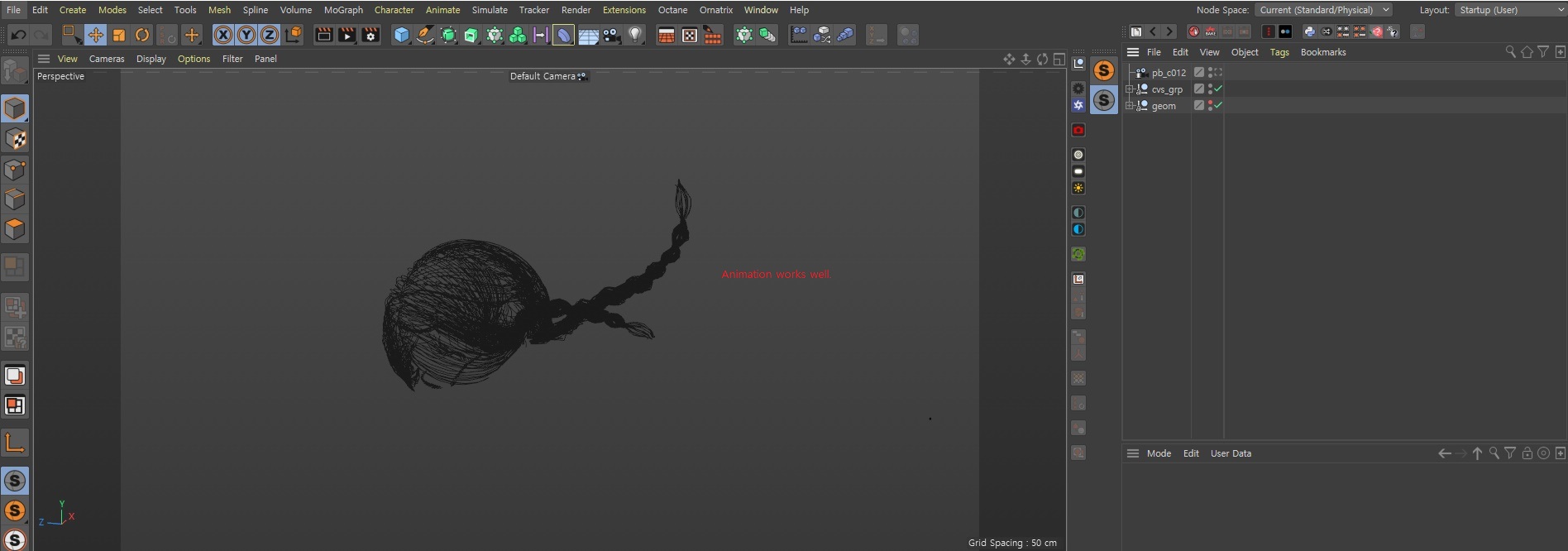1568x551 pixels.
Task: Expand the cvs_grp hierarchy
Action: pos(1129,89)
